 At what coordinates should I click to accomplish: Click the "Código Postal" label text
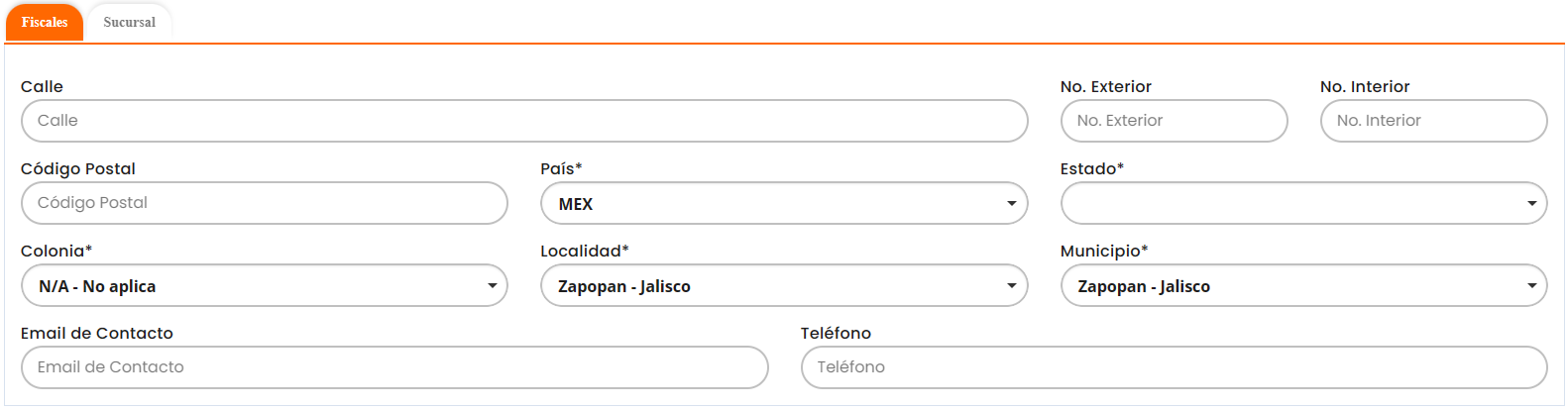78,169
